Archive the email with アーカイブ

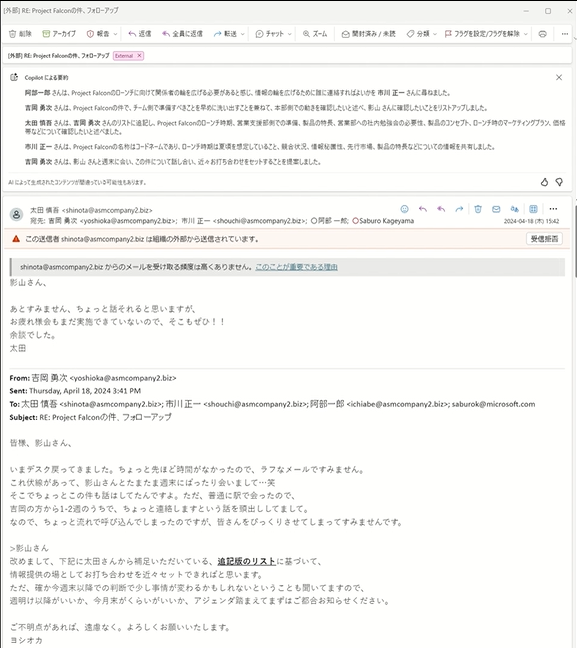coord(59,34)
